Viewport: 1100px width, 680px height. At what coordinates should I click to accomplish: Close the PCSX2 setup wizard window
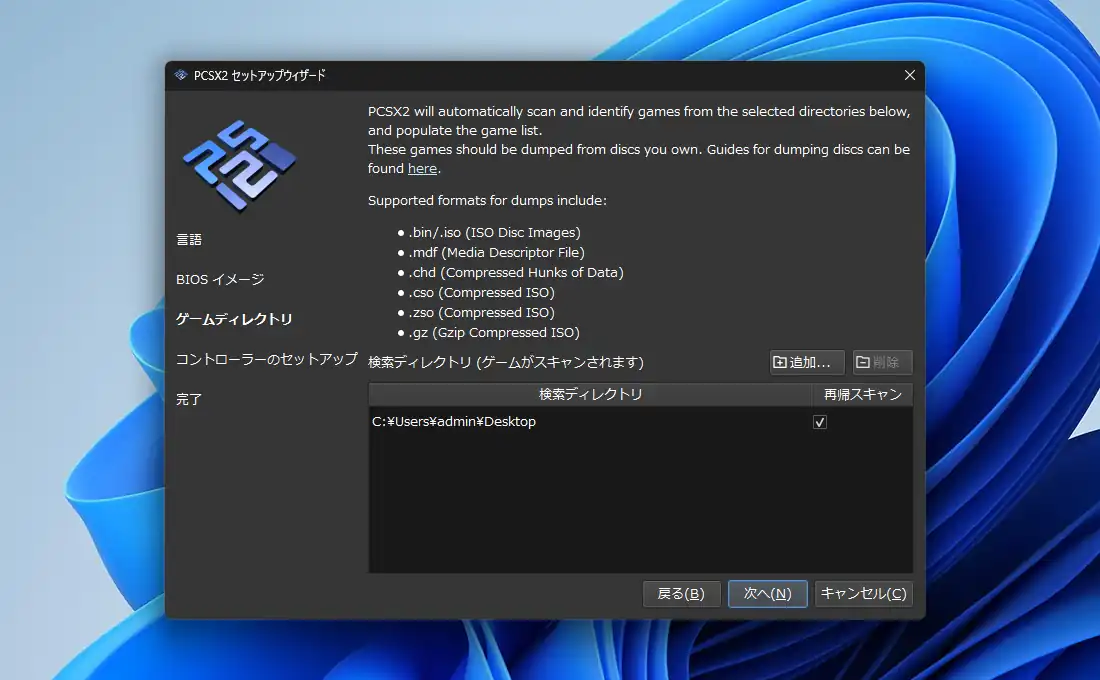[909, 75]
